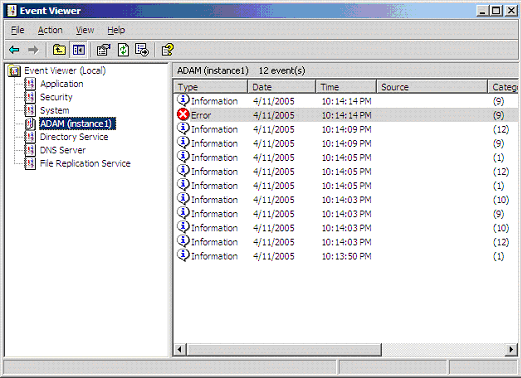Sort by the Time column header

(x=346, y=87)
